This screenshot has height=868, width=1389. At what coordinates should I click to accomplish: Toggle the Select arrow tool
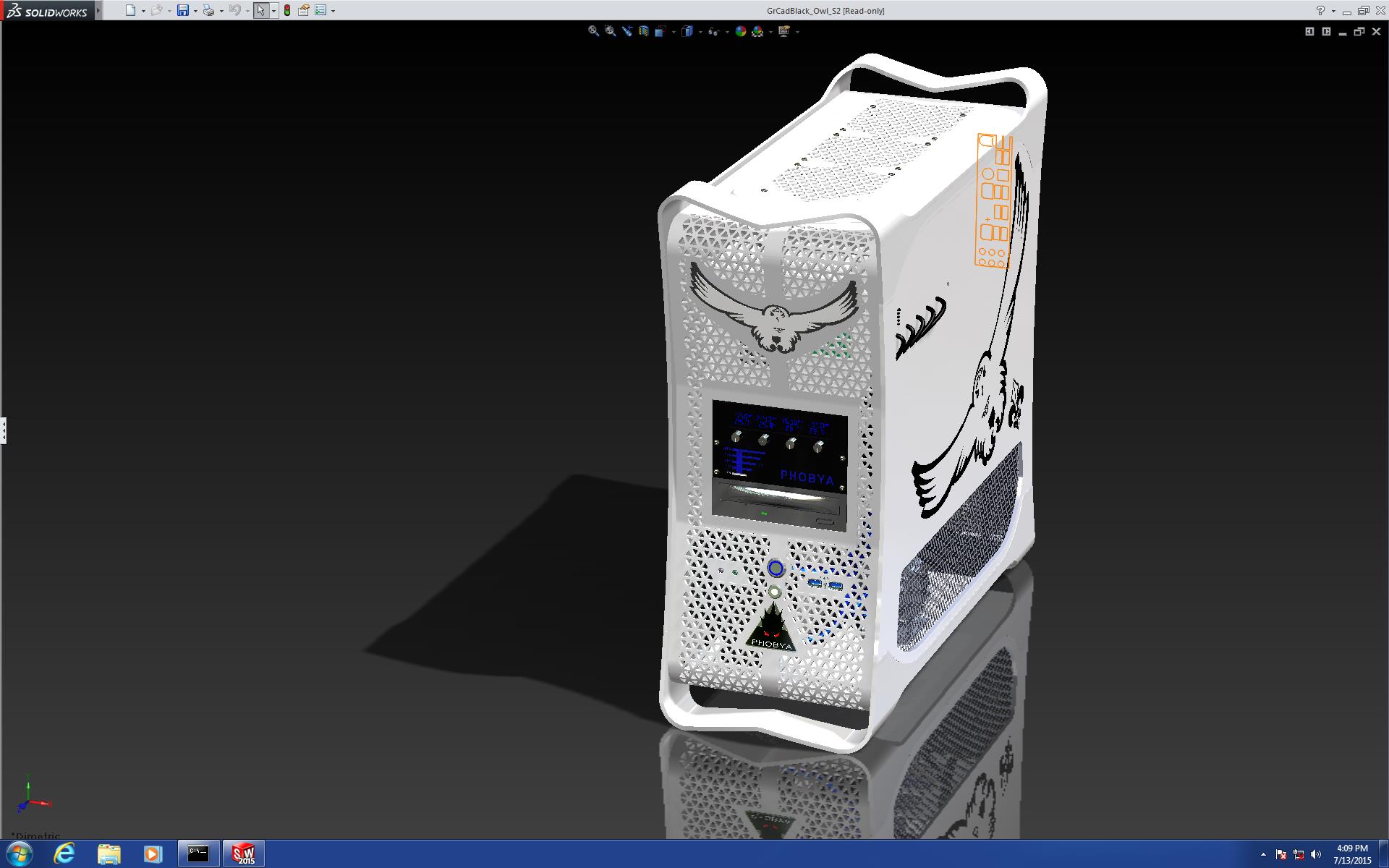(x=260, y=10)
